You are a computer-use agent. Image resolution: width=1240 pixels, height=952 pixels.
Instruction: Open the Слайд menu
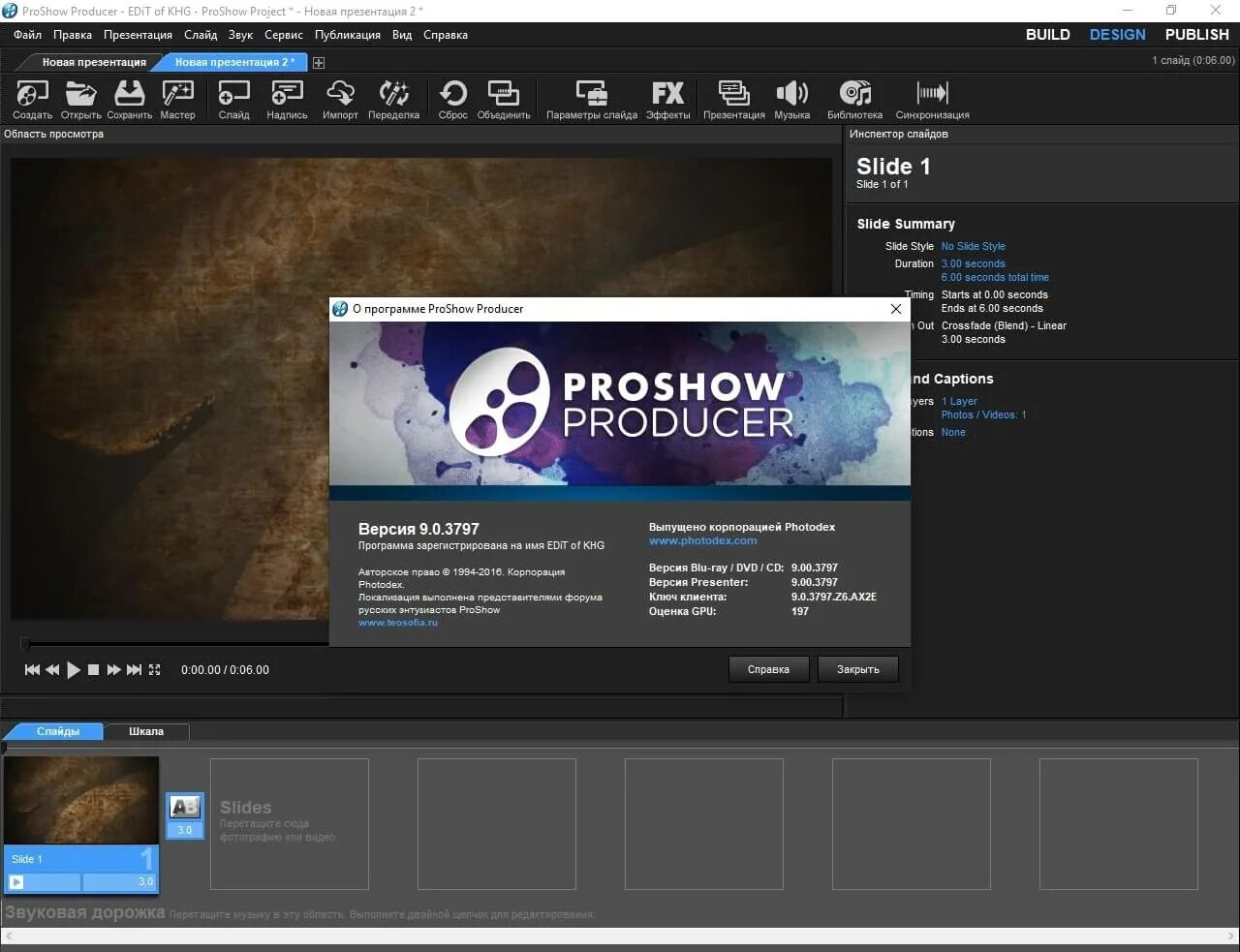[201, 35]
